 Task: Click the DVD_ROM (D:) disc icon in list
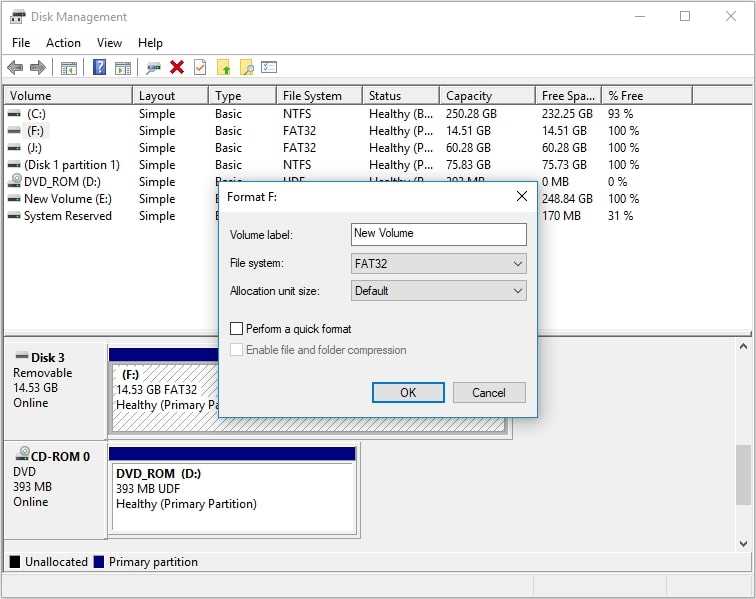[x=15, y=181]
